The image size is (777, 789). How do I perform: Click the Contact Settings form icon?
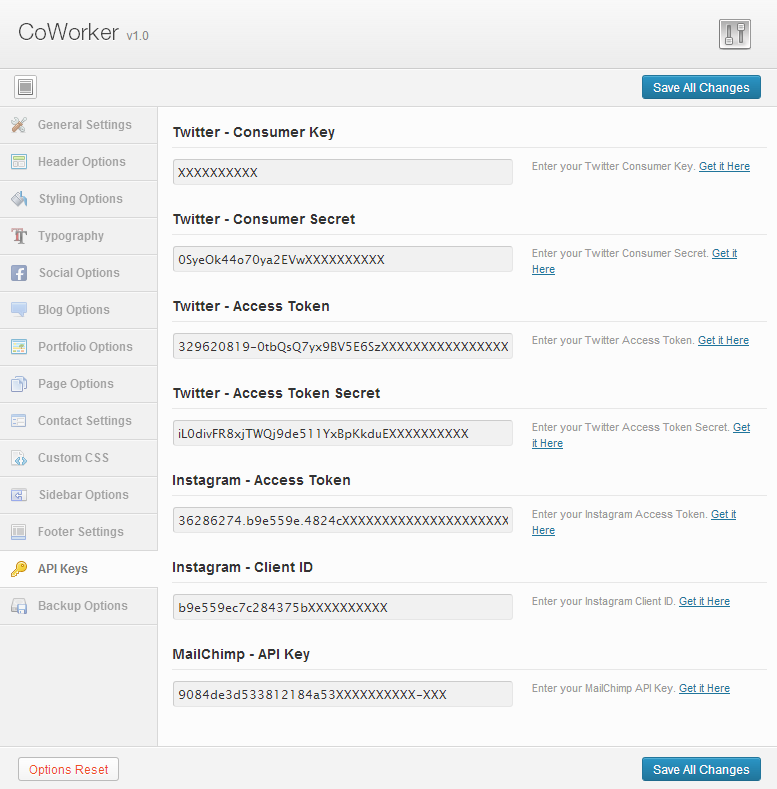coord(19,421)
